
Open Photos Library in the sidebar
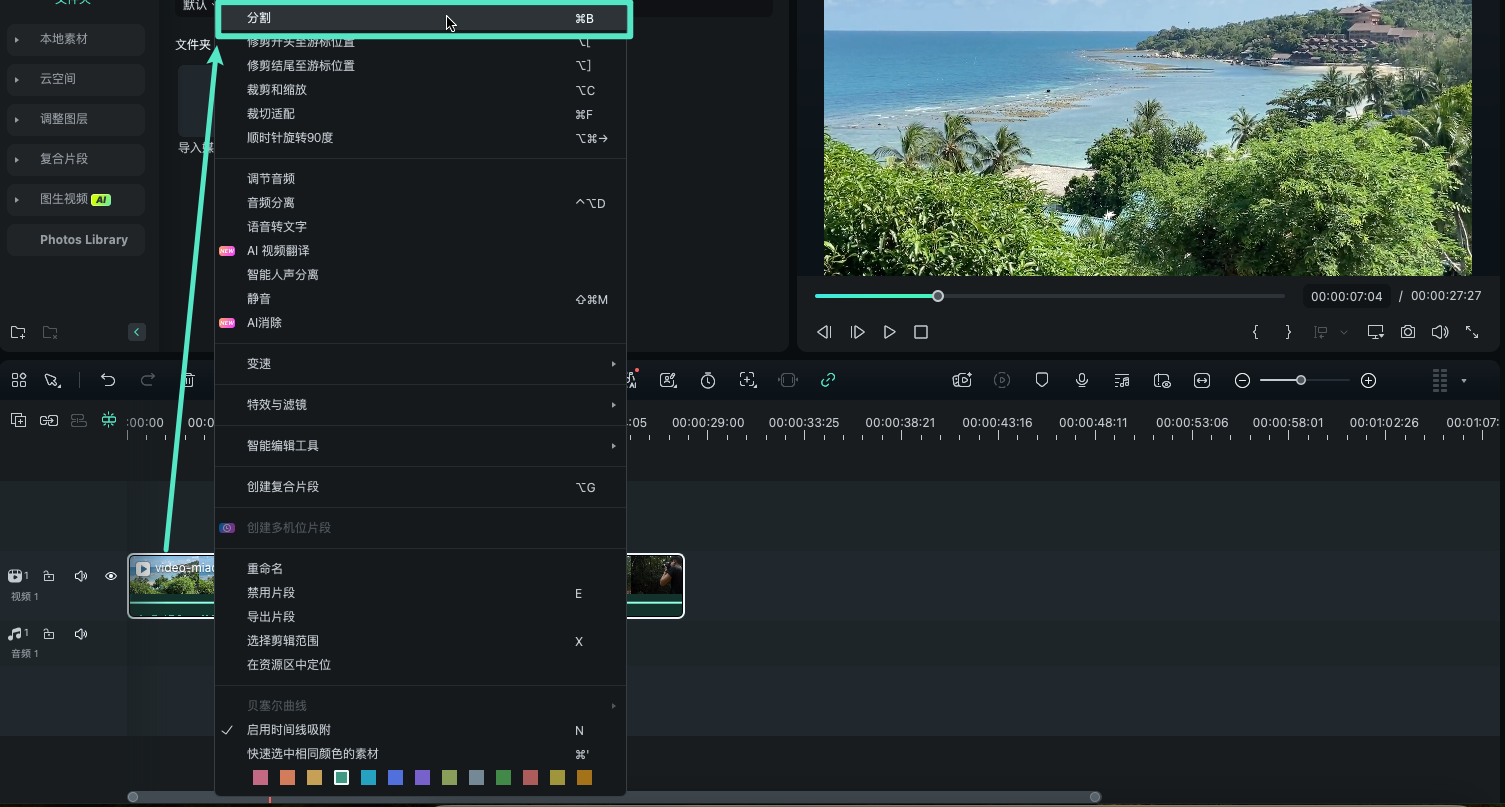75,240
